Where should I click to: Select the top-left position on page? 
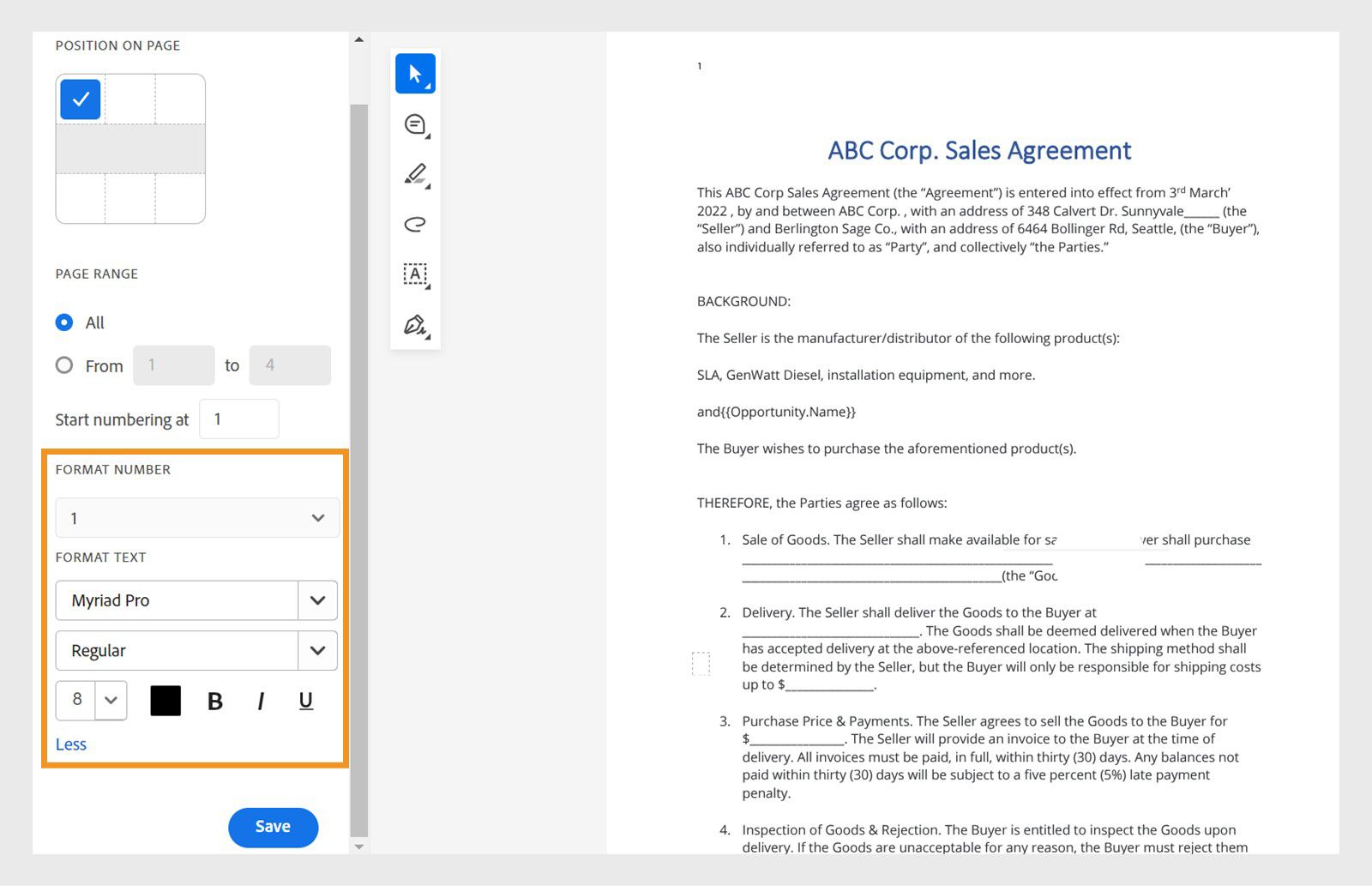(80, 99)
